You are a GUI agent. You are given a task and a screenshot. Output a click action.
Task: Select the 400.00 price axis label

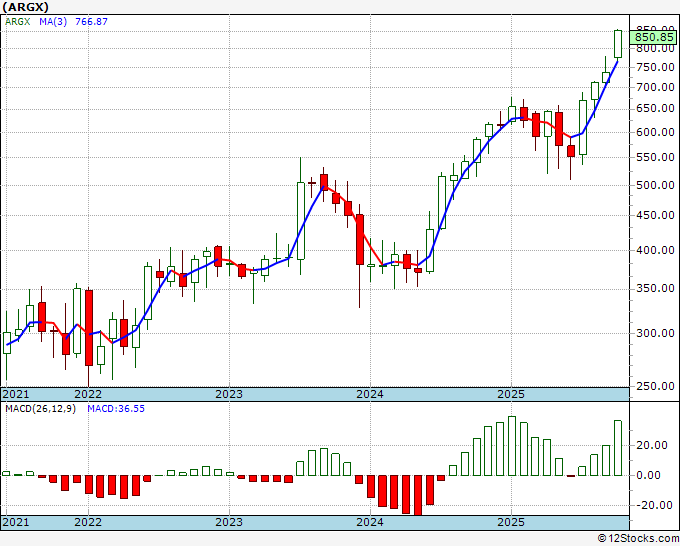655,250
